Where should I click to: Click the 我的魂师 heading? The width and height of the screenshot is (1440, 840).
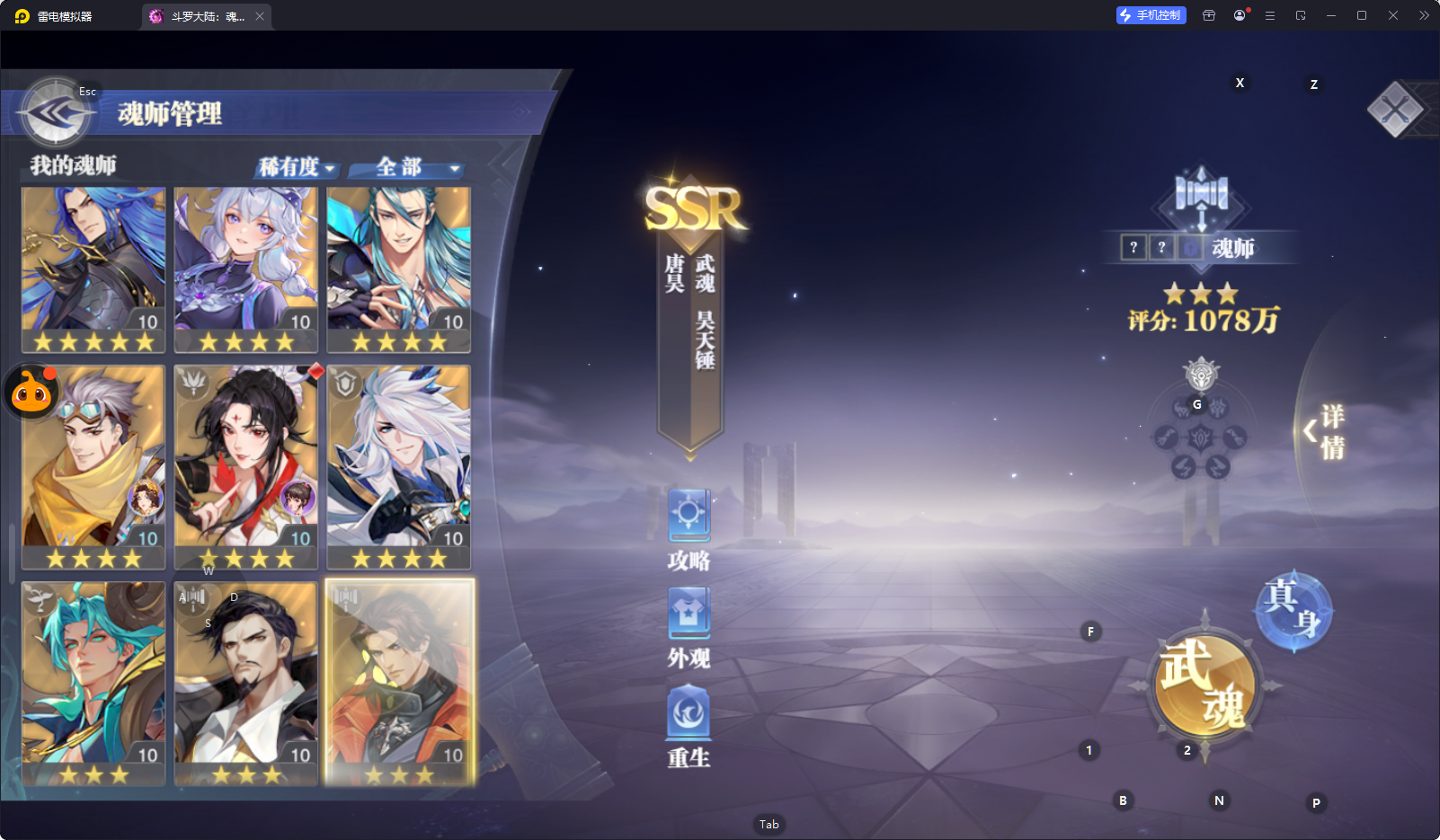(73, 165)
